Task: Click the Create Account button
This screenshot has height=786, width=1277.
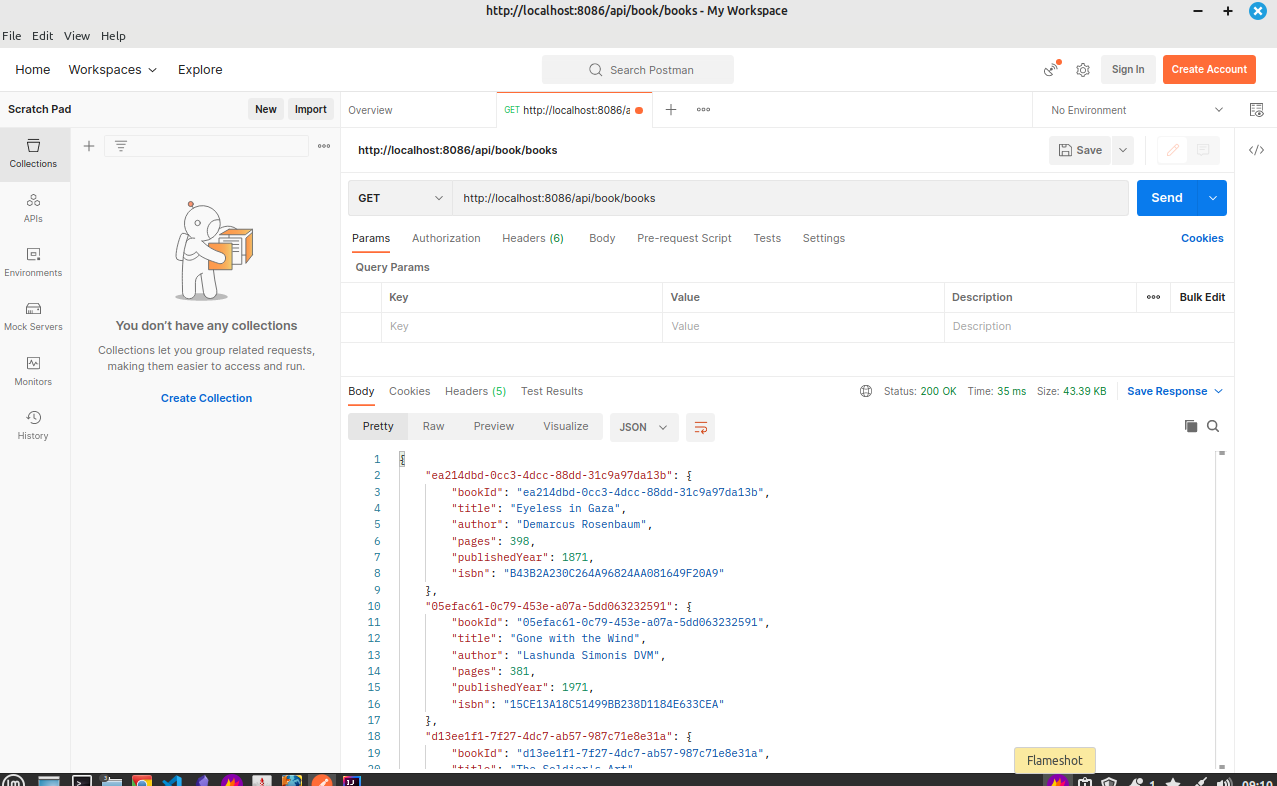Action: pos(1209,69)
